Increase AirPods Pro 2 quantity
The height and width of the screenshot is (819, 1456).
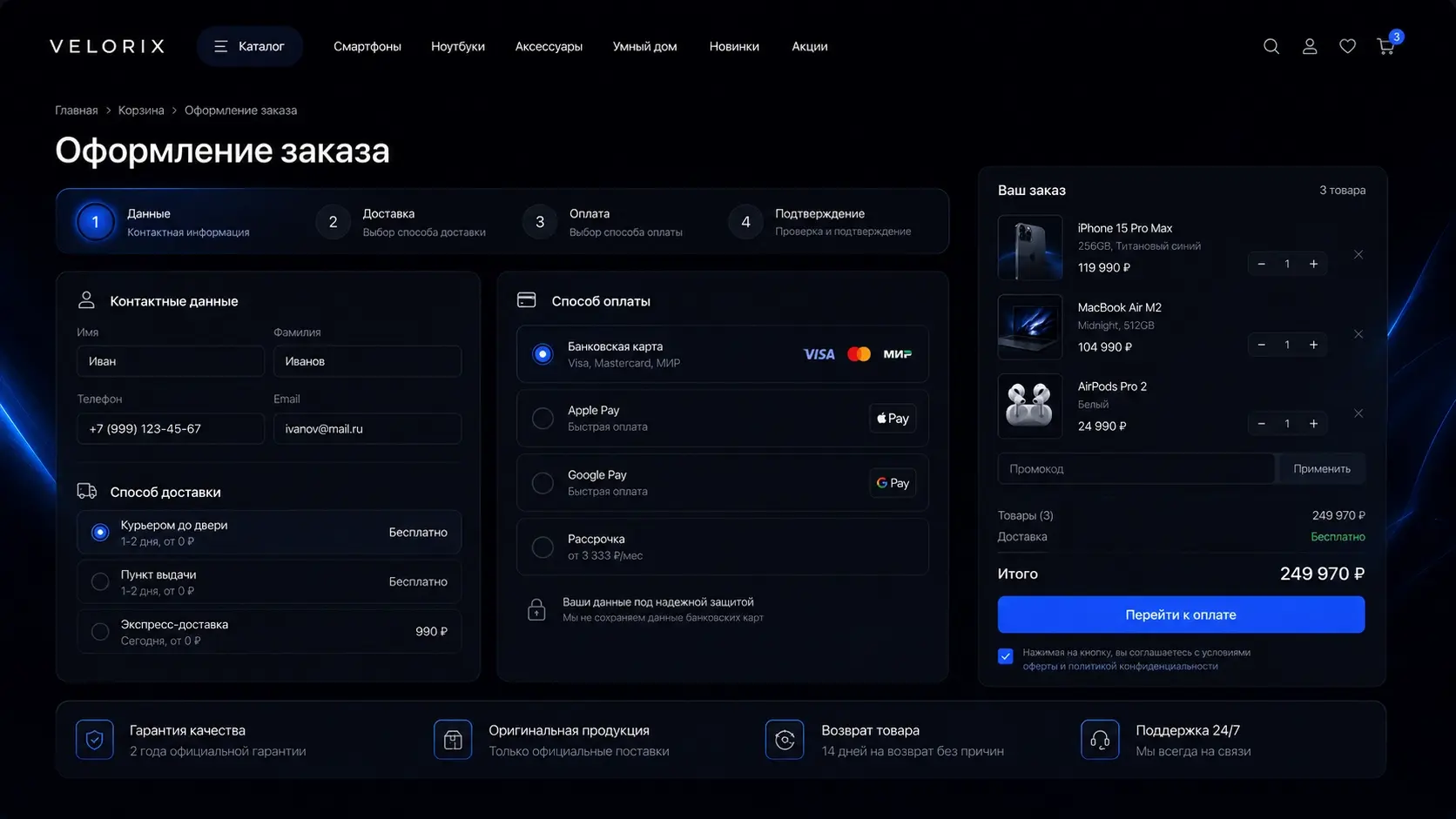1313,424
